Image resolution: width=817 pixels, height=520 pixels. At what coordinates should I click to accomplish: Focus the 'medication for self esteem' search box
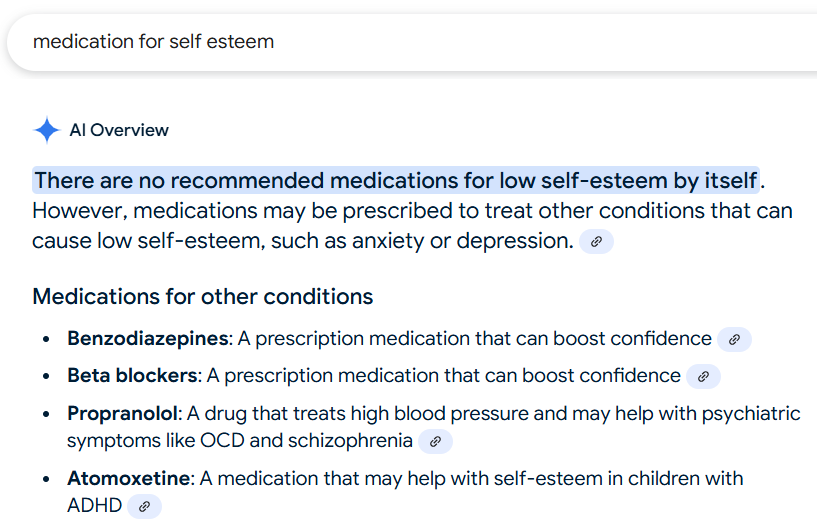point(412,42)
